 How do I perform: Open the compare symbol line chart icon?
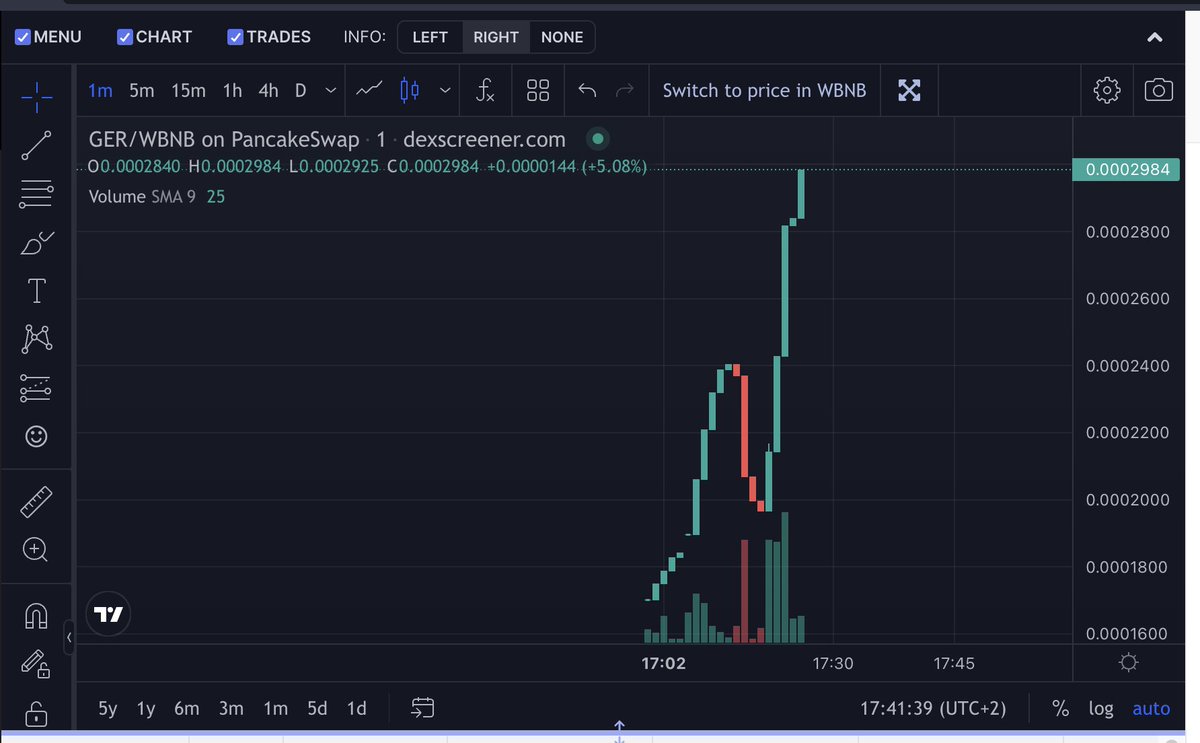pyautogui.click(x=368, y=90)
